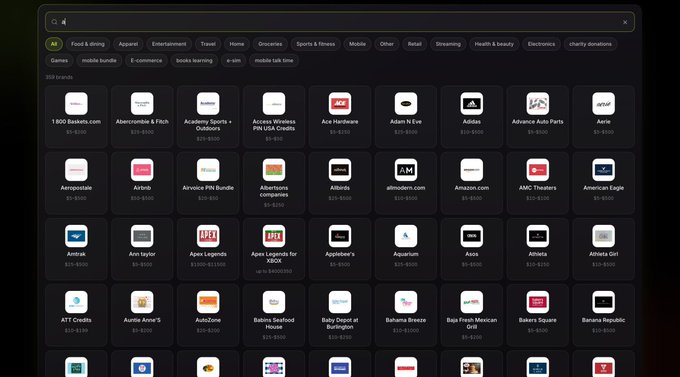Show the Games category
Screen dimensions: 680x377
tap(59, 60)
